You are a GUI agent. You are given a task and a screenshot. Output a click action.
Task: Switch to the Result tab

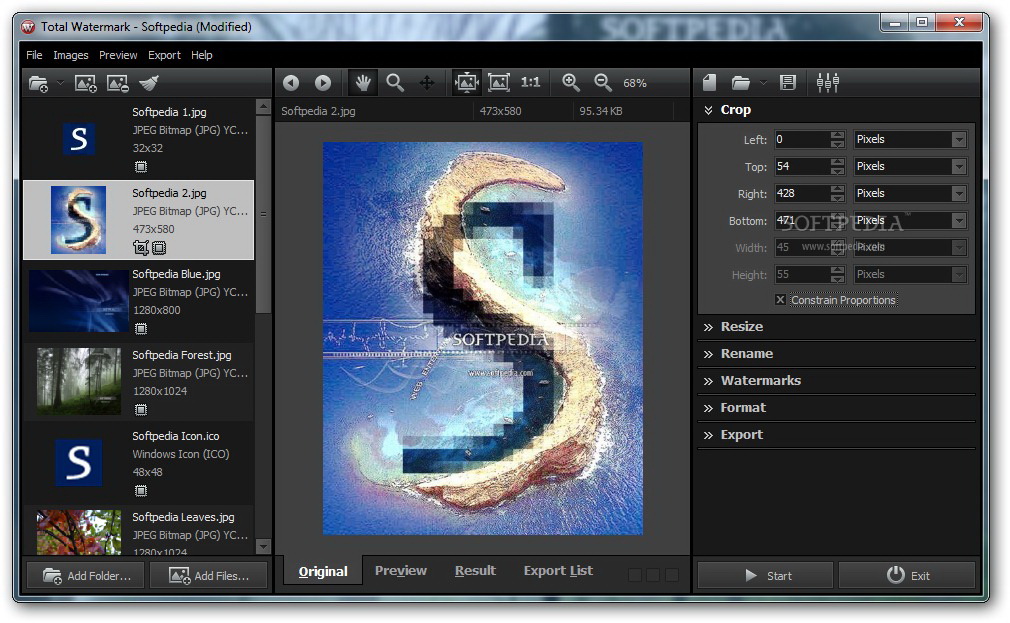(475, 571)
